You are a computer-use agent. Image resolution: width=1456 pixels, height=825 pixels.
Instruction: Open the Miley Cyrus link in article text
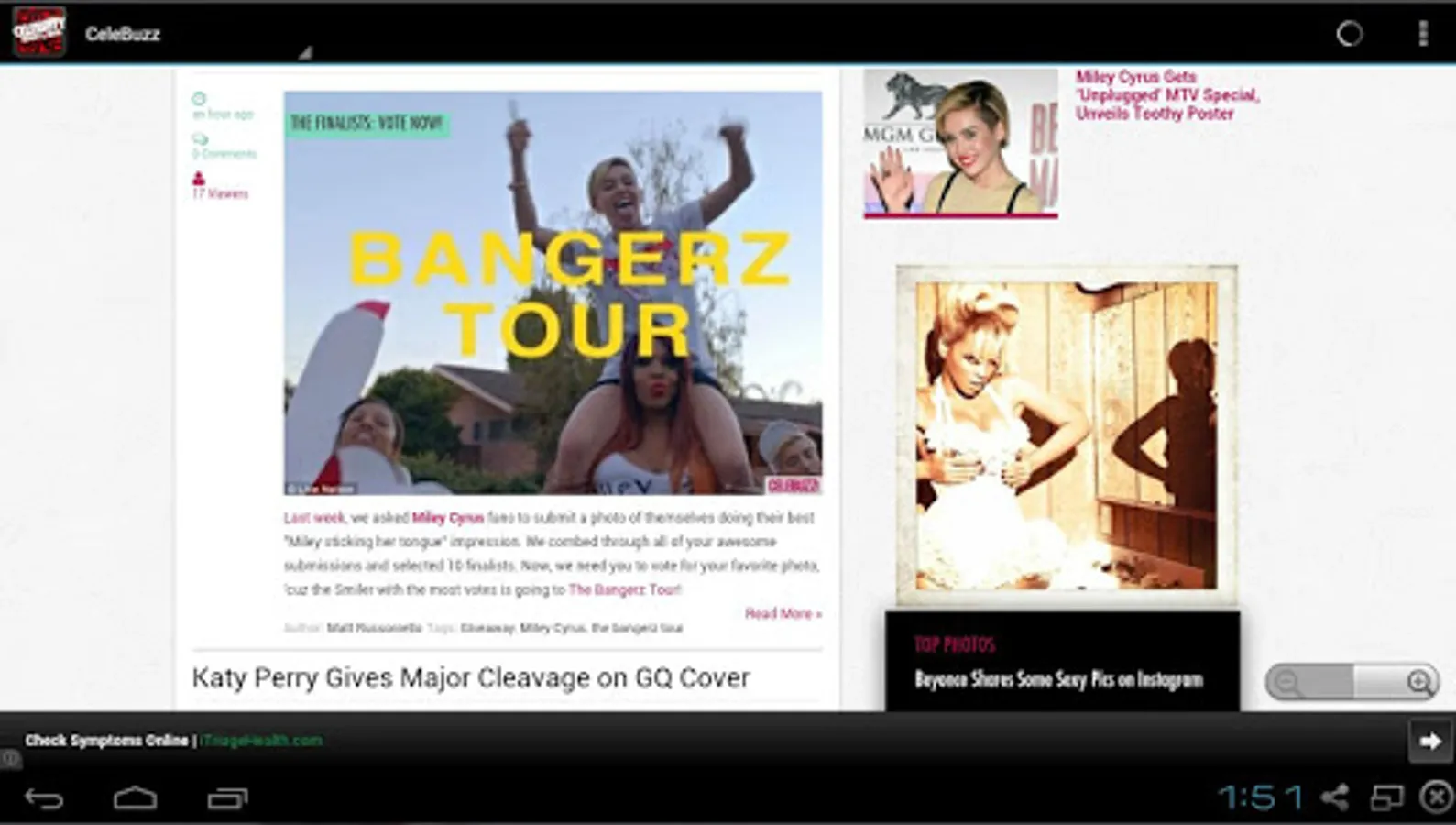tap(448, 518)
